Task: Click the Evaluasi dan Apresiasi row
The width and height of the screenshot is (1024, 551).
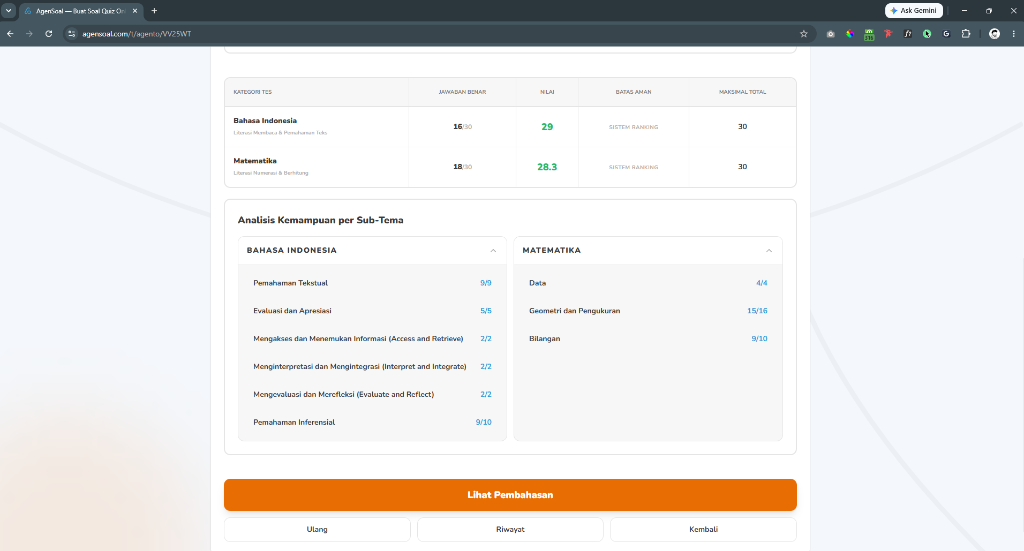Action: 372,311
